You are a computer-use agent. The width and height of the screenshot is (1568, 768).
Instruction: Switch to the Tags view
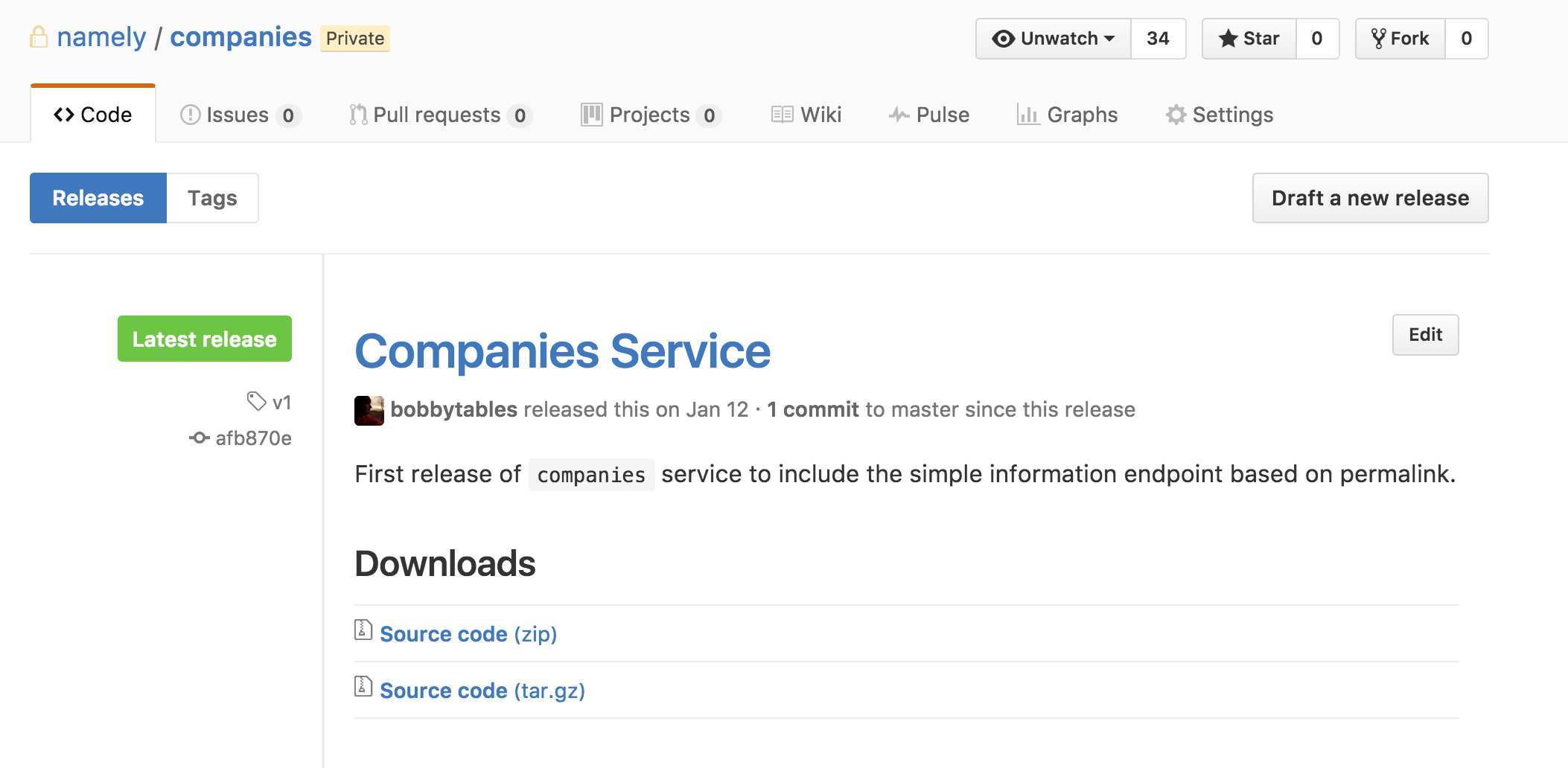click(x=212, y=198)
